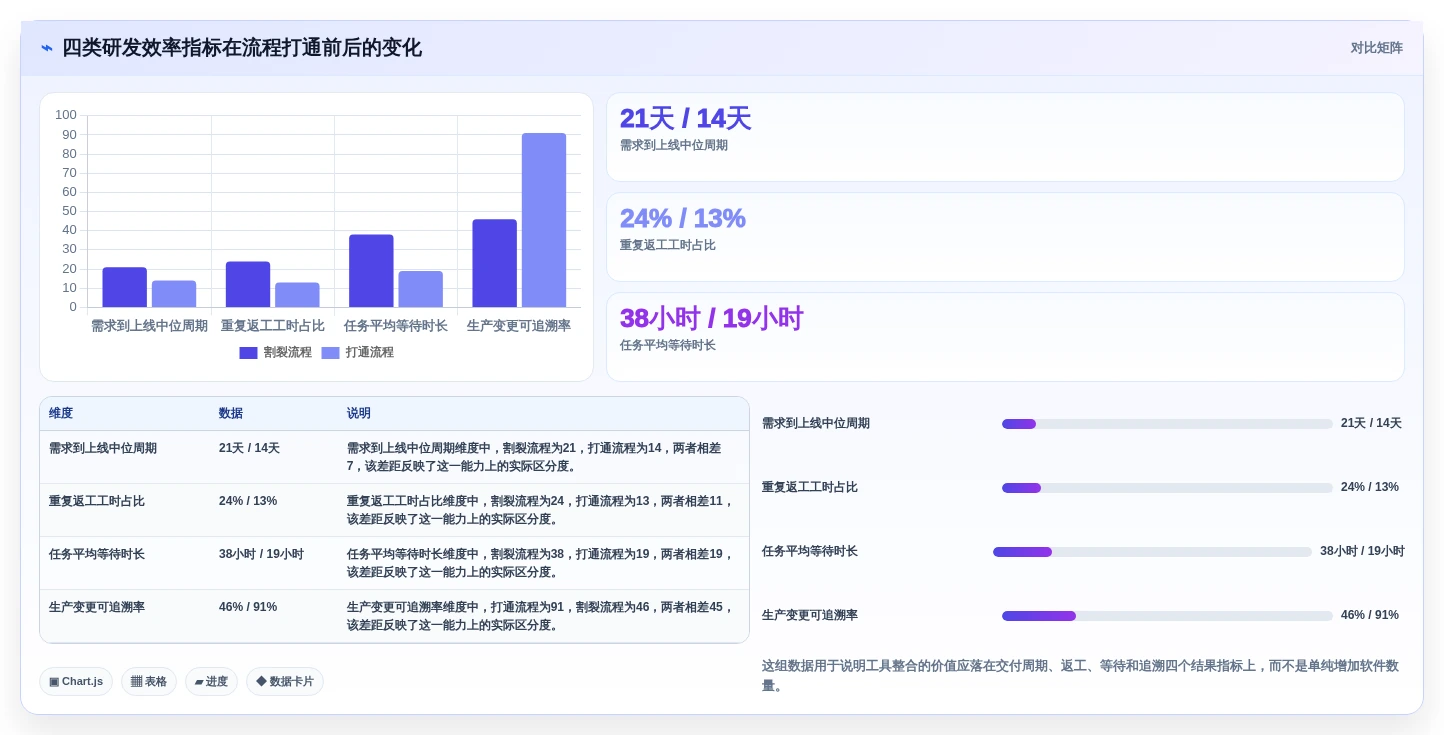The height and width of the screenshot is (735, 1444).
Task: Click chart x-axis label 重复返工工时占比
Action: point(273,326)
